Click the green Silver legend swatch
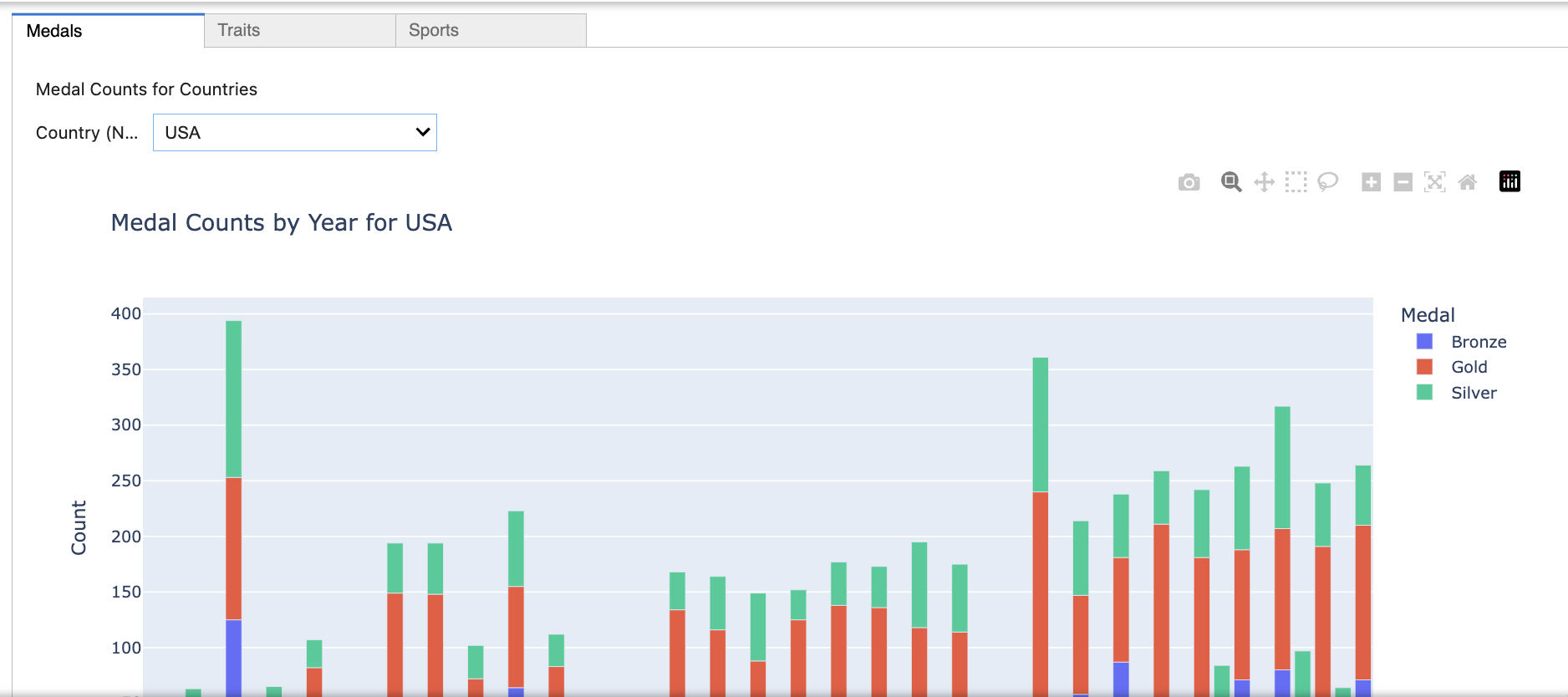Viewport: 1568px width, 697px height. point(1425,393)
